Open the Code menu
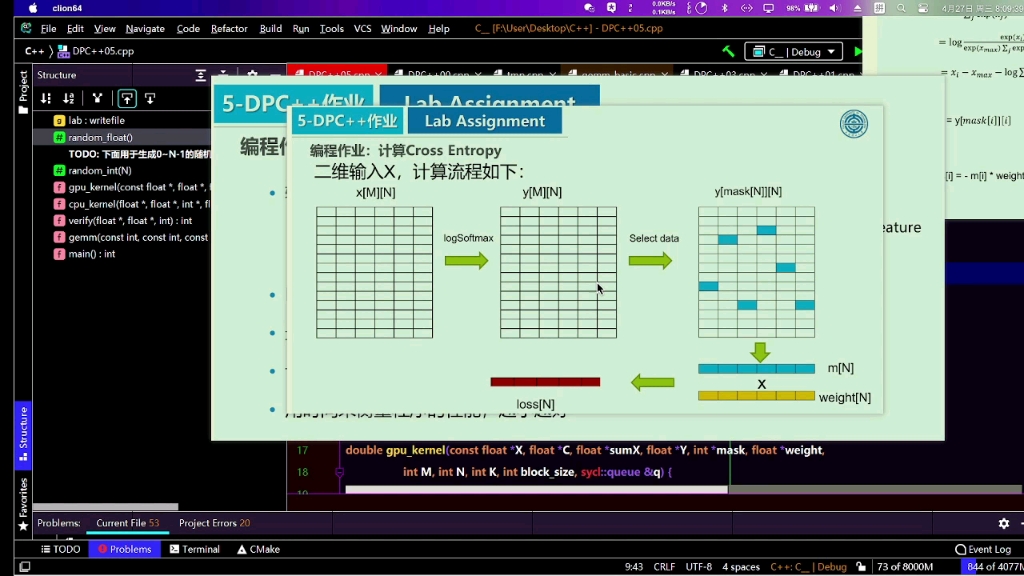Image resolution: width=1024 pixels, height=576 pixels. click(188, 29)
